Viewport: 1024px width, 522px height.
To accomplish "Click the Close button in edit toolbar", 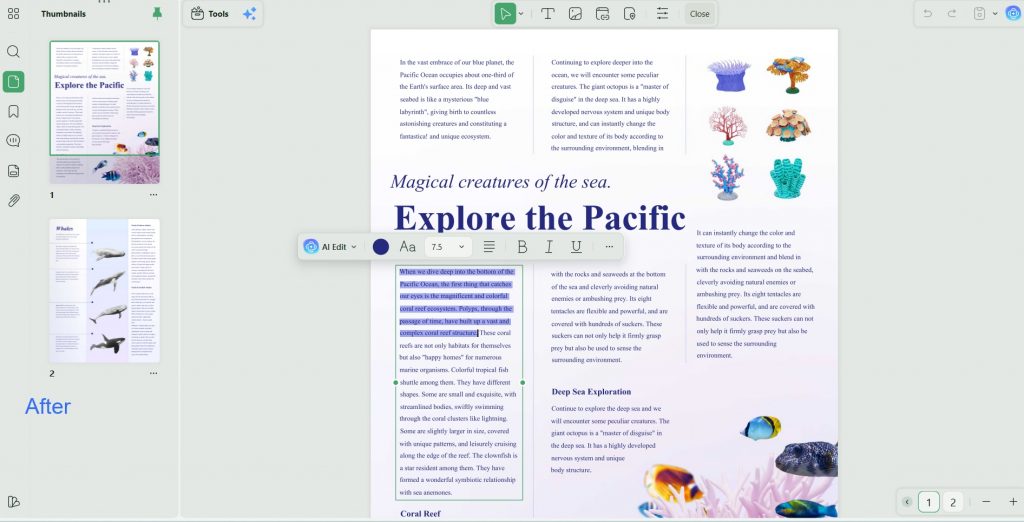I will [x=699, y=14].
